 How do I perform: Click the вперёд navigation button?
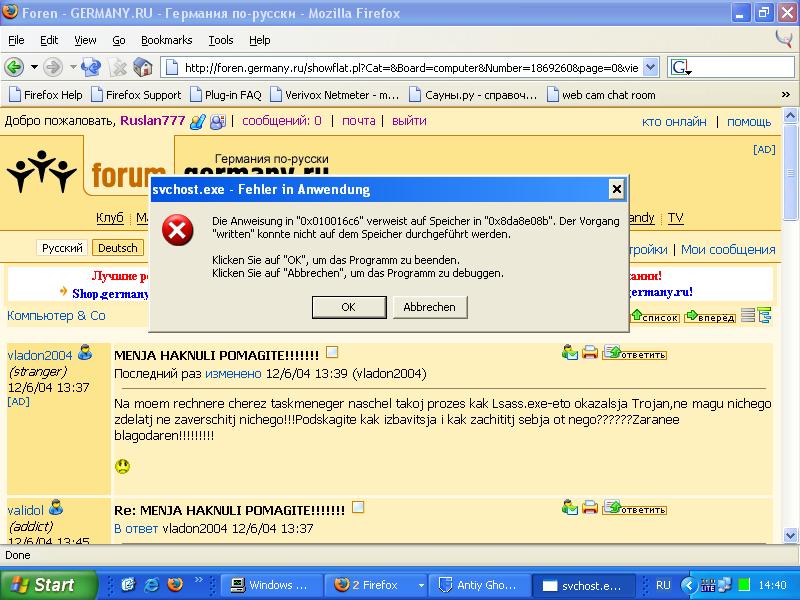tap(710, 316)
